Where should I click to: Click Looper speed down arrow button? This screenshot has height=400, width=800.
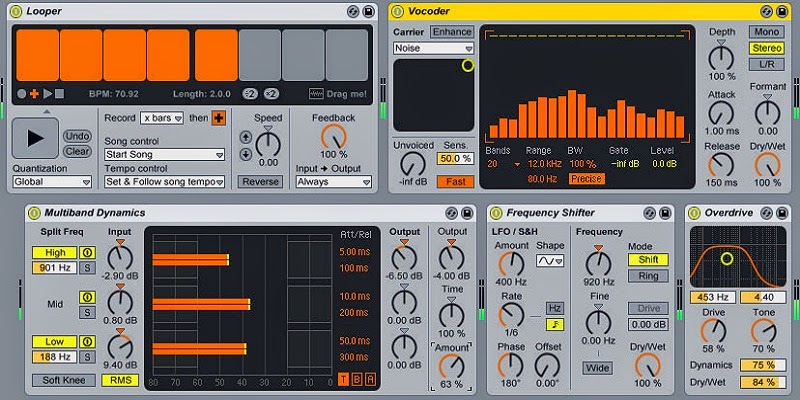click(x=246, y=154)
